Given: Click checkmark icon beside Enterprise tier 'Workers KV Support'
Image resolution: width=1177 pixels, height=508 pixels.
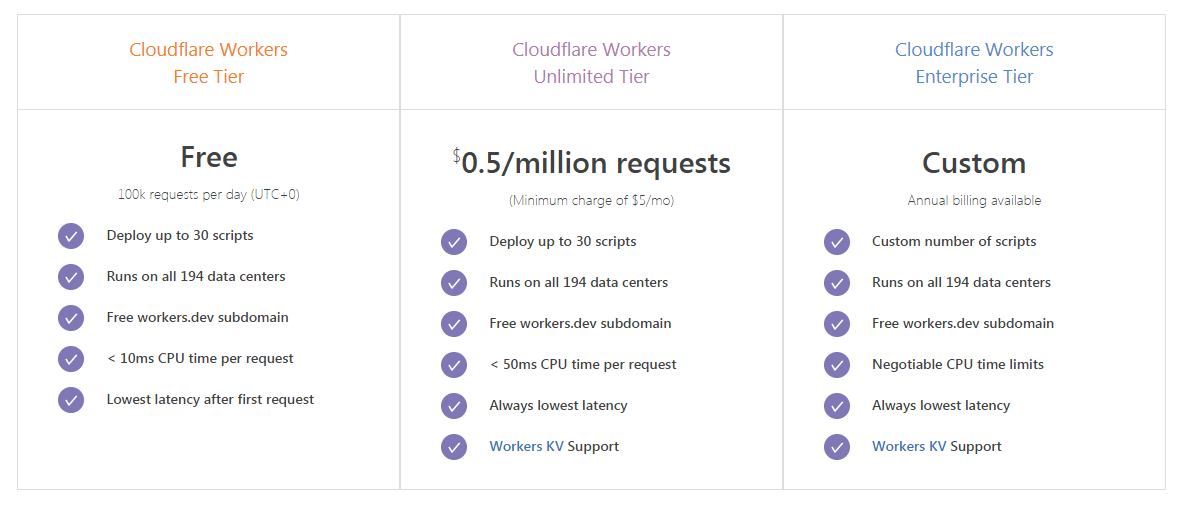Looking at the screenshot, I should 837,446.
